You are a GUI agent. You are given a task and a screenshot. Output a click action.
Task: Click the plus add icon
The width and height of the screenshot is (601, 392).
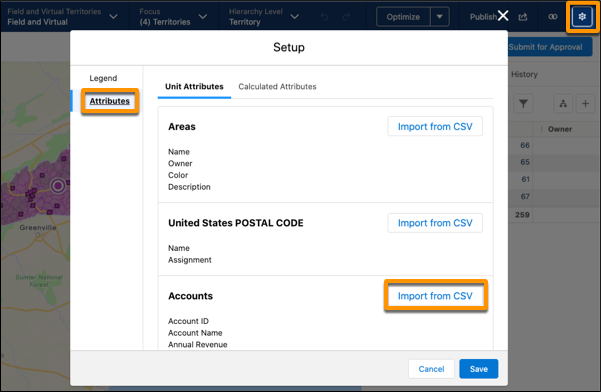pos(585,103)
